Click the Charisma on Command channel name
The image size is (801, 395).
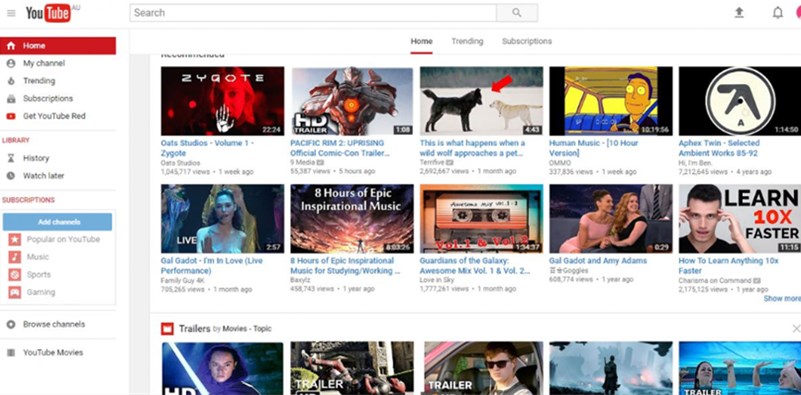pos(715,281)
